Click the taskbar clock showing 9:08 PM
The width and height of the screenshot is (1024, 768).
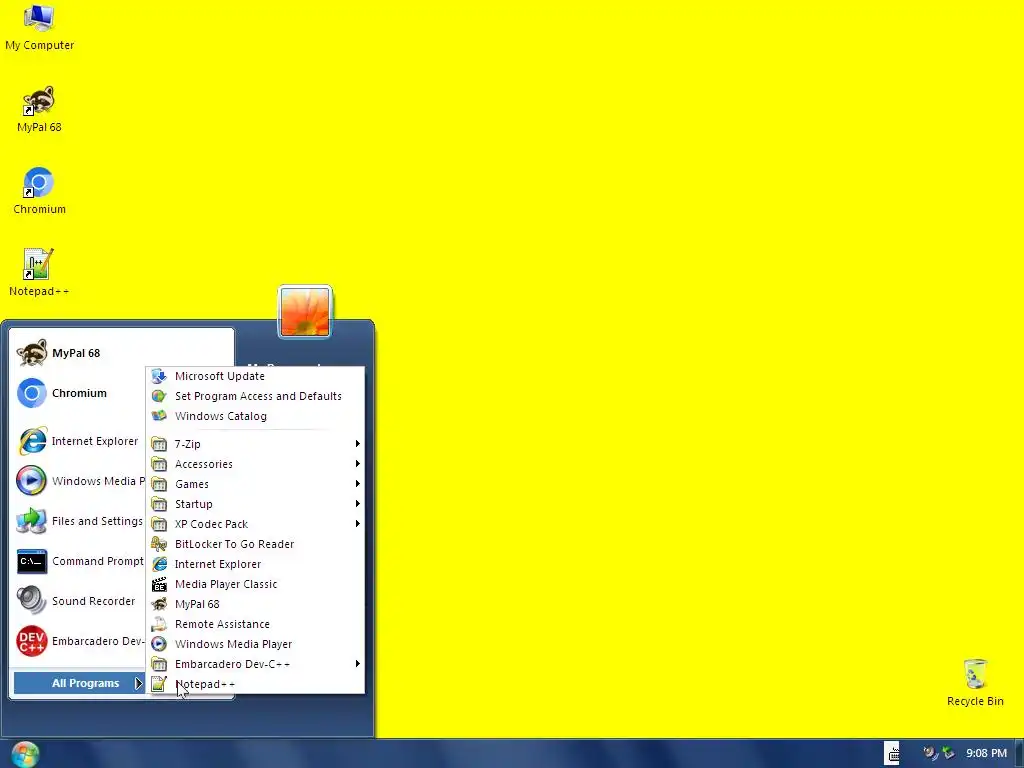(x=986, y=754)
